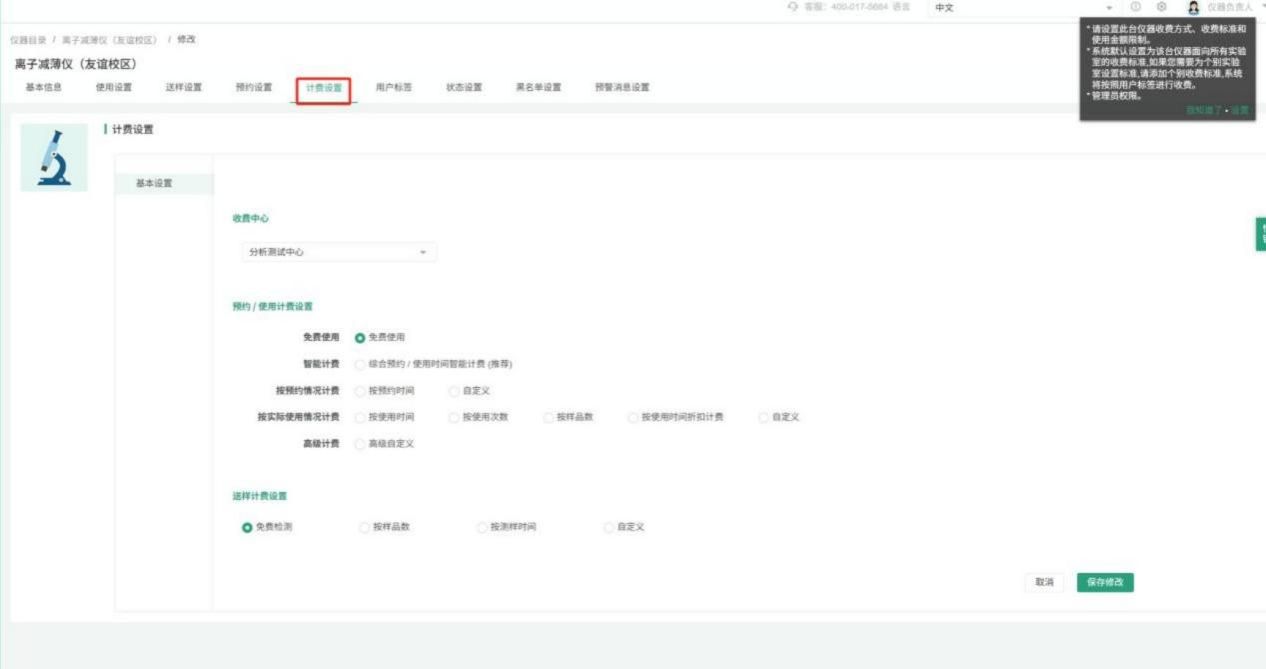This screenshot has width=1266, height=669.
Task: Open the info circle icon in header
Action: pos(1135,7)
